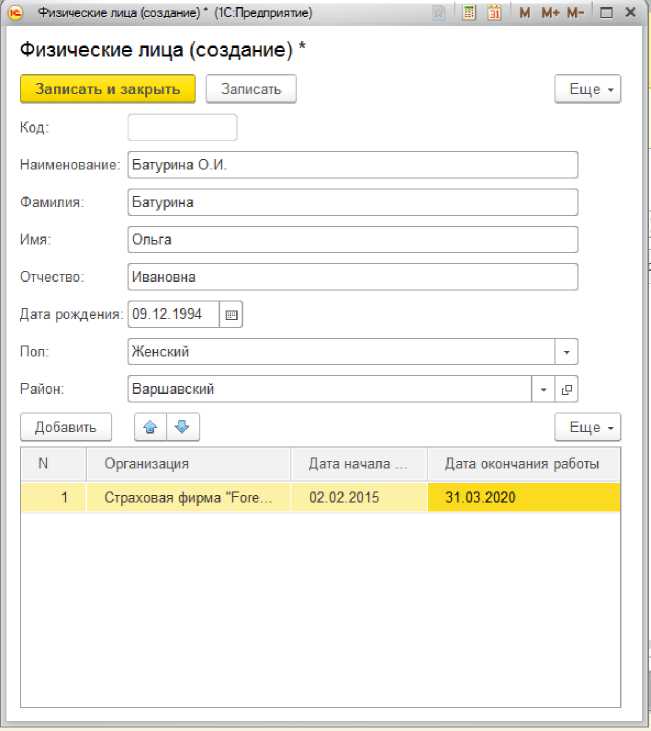Click the 1C application logo icon

click(15, 12)
